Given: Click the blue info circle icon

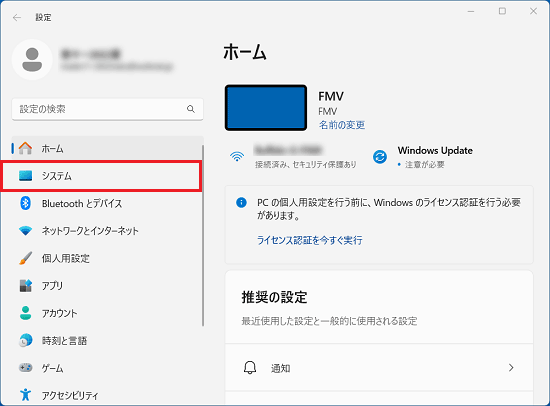Looking at the screenshot, I should click(x=241, y=202).
